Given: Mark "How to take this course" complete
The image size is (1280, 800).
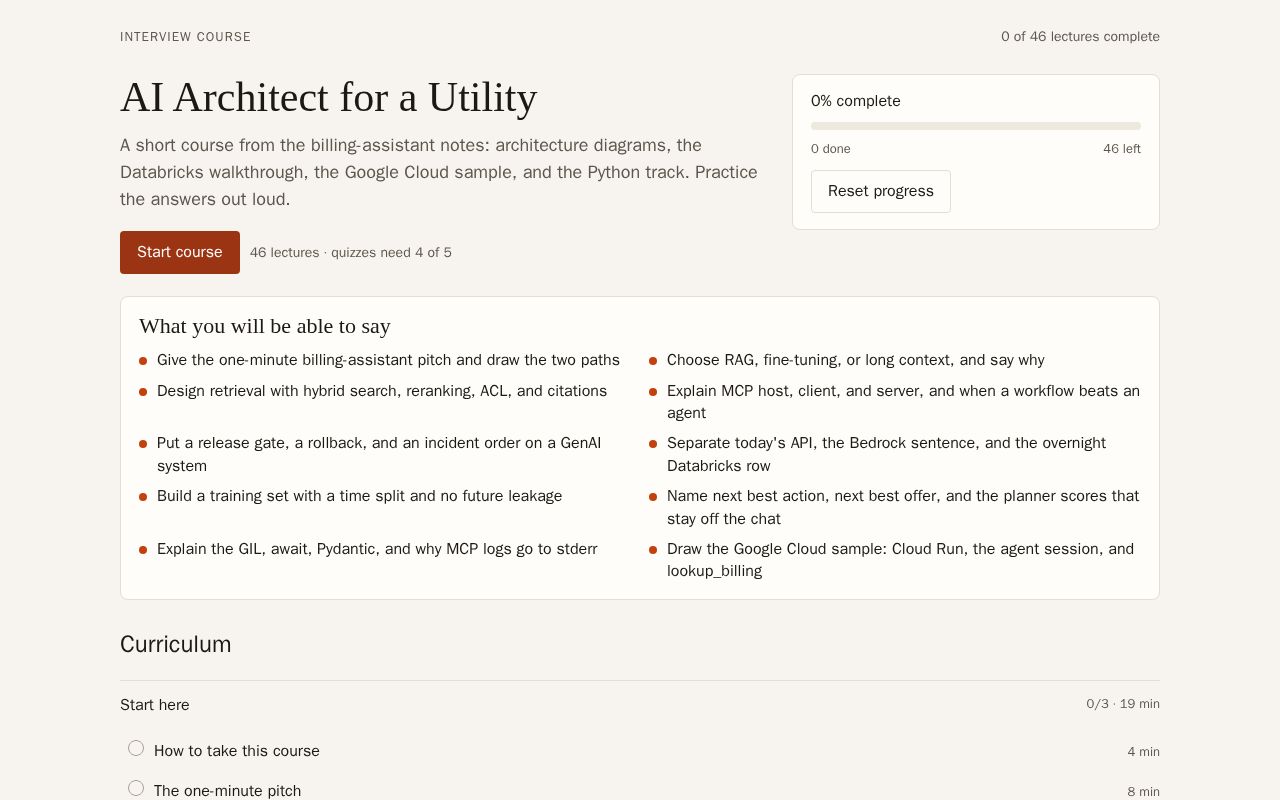Looking at the screenshot, I should (x=136, y=748).
